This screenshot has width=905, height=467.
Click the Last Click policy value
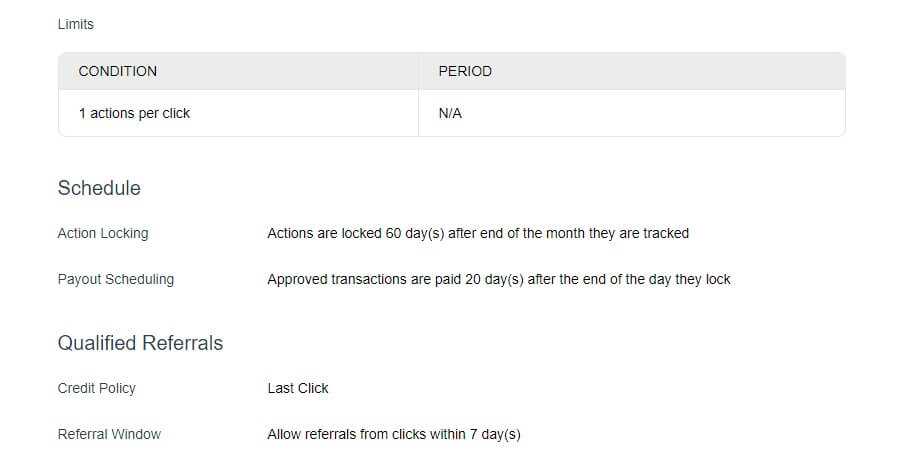pyautogui.click(x=298, y=388)
